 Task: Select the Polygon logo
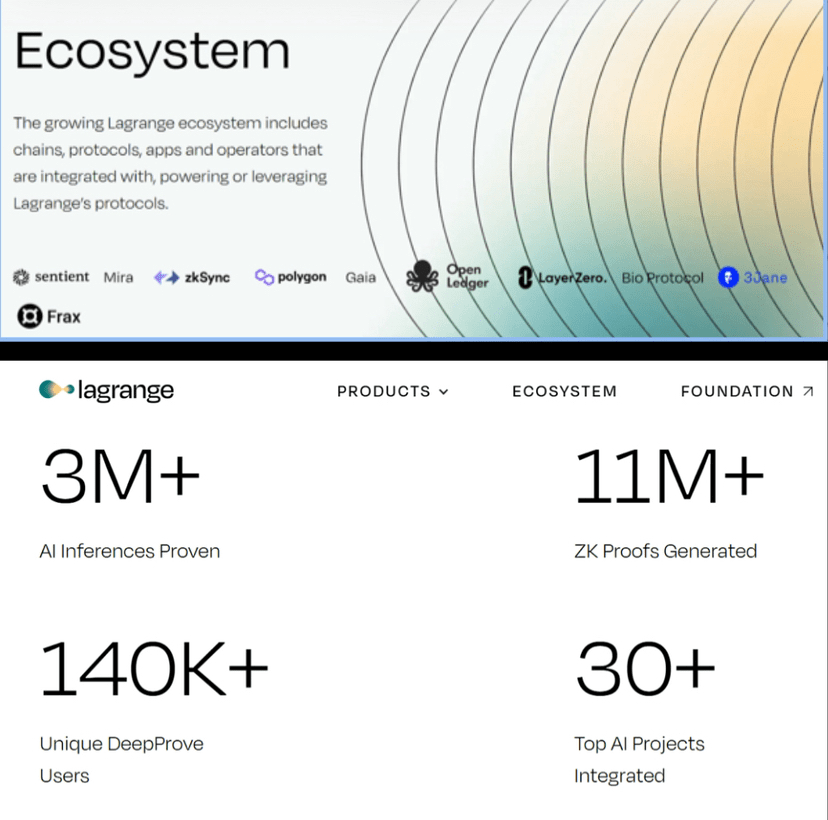[290, 277]
